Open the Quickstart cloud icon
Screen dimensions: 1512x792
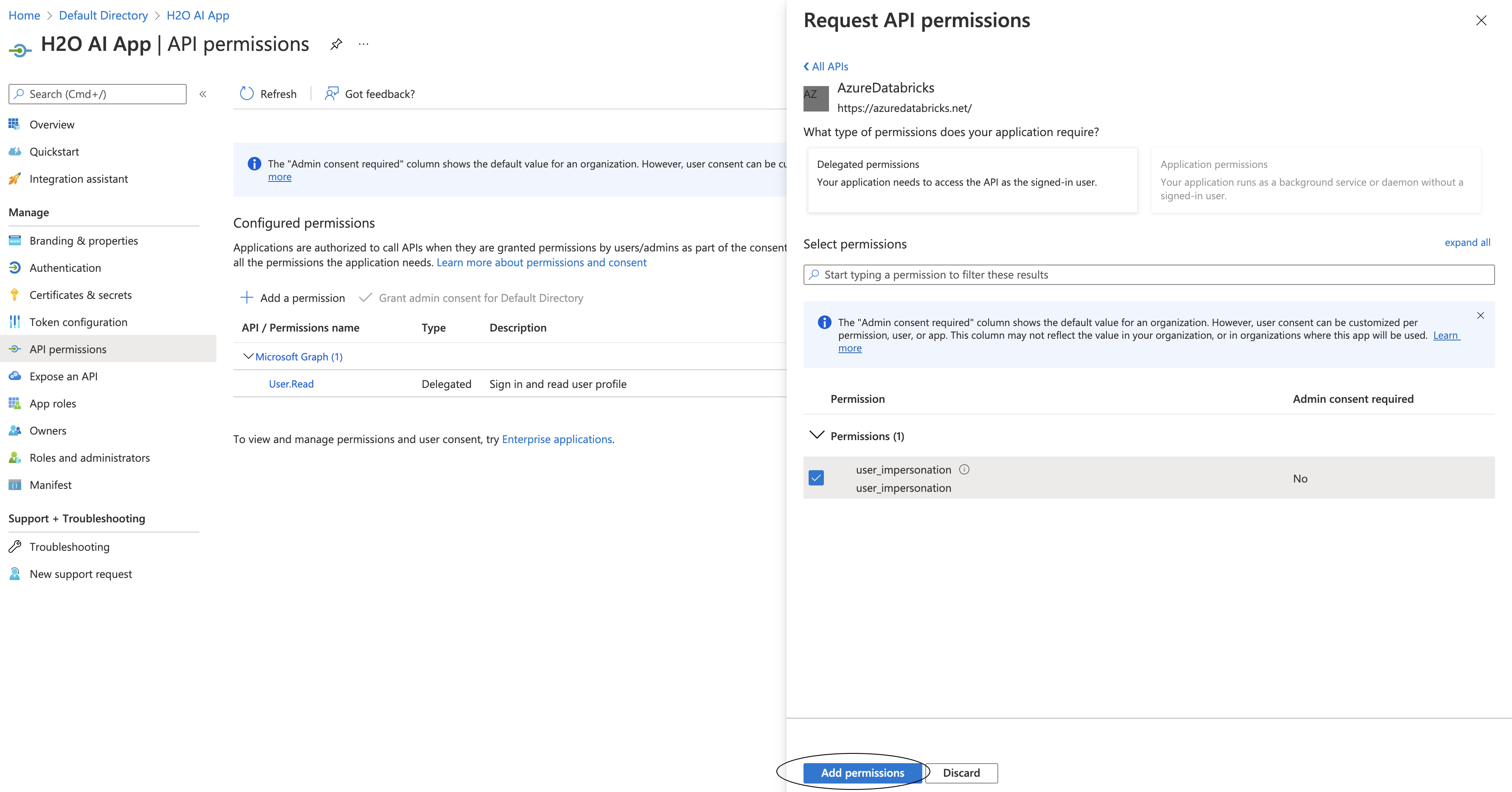(x=15, y=151)
